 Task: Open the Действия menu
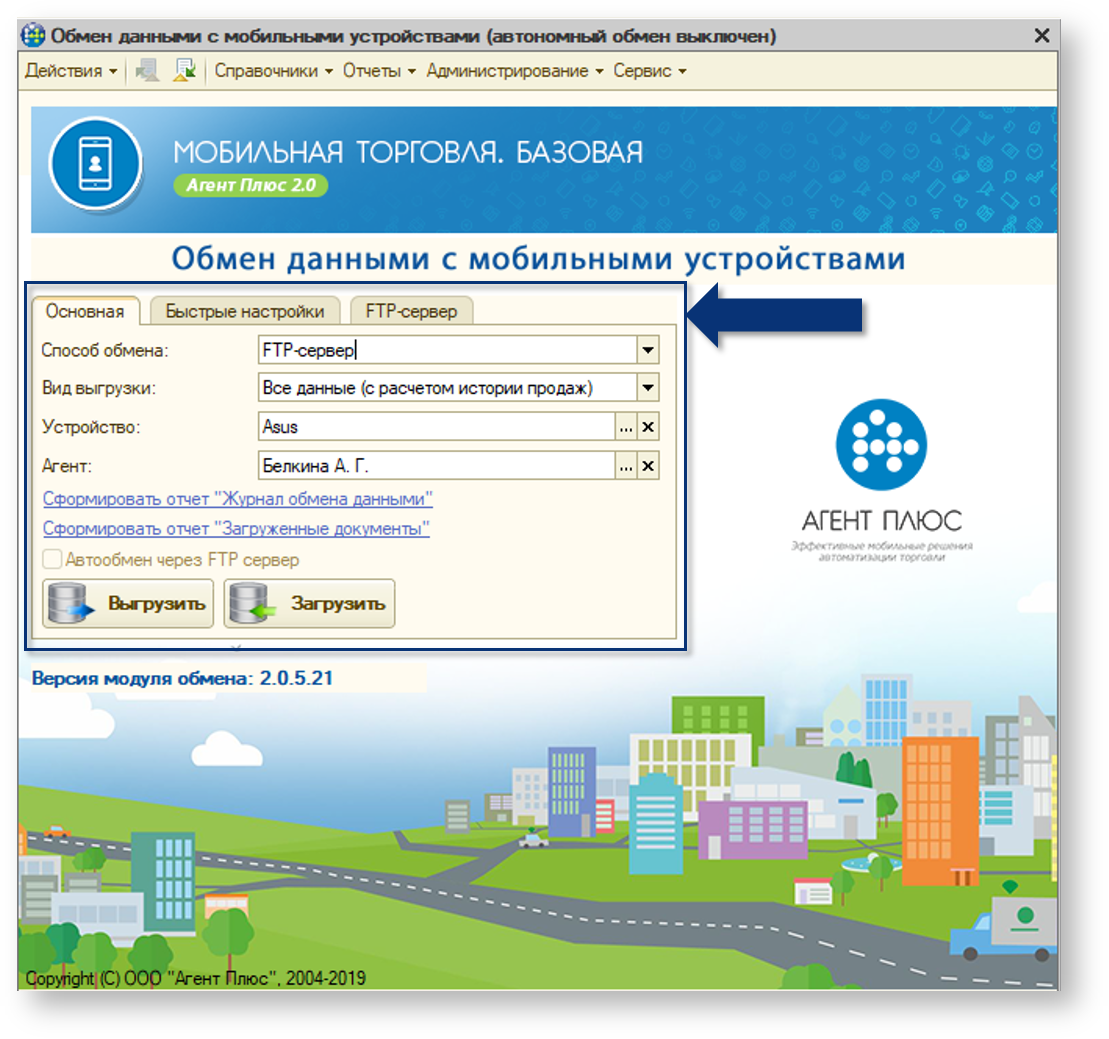tap(71, 71)
